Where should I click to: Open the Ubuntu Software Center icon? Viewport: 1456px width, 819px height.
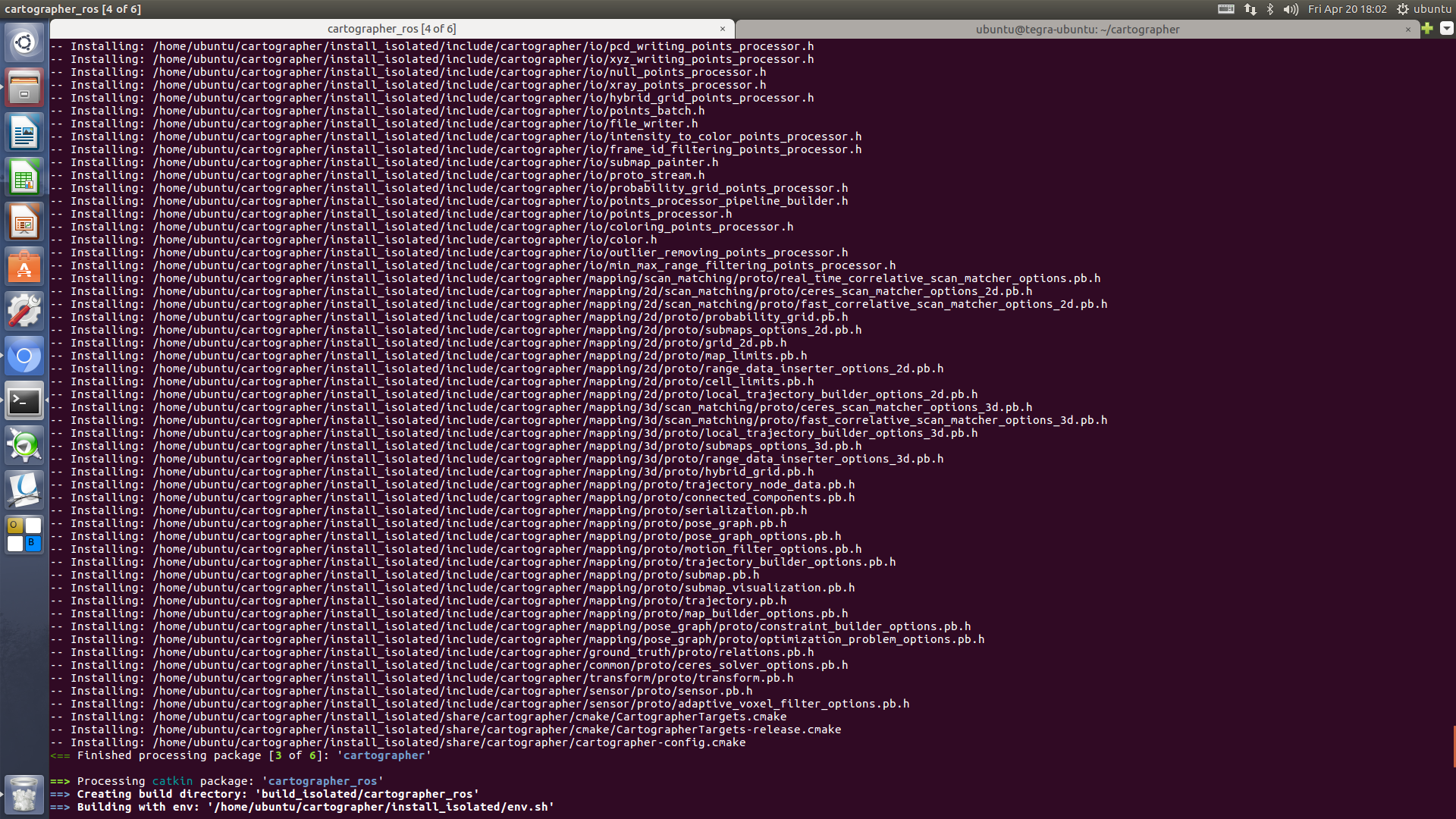click(x=24, y=267)
